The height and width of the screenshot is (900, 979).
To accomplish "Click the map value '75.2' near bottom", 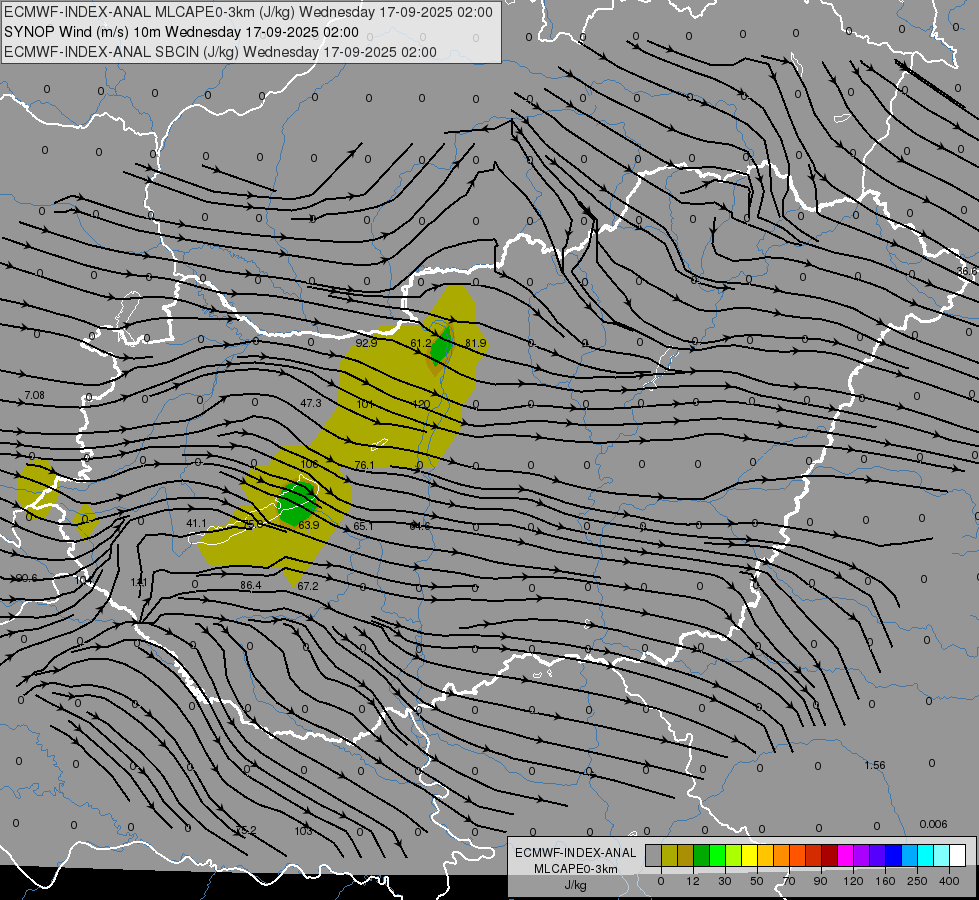I will click(246, 830).
